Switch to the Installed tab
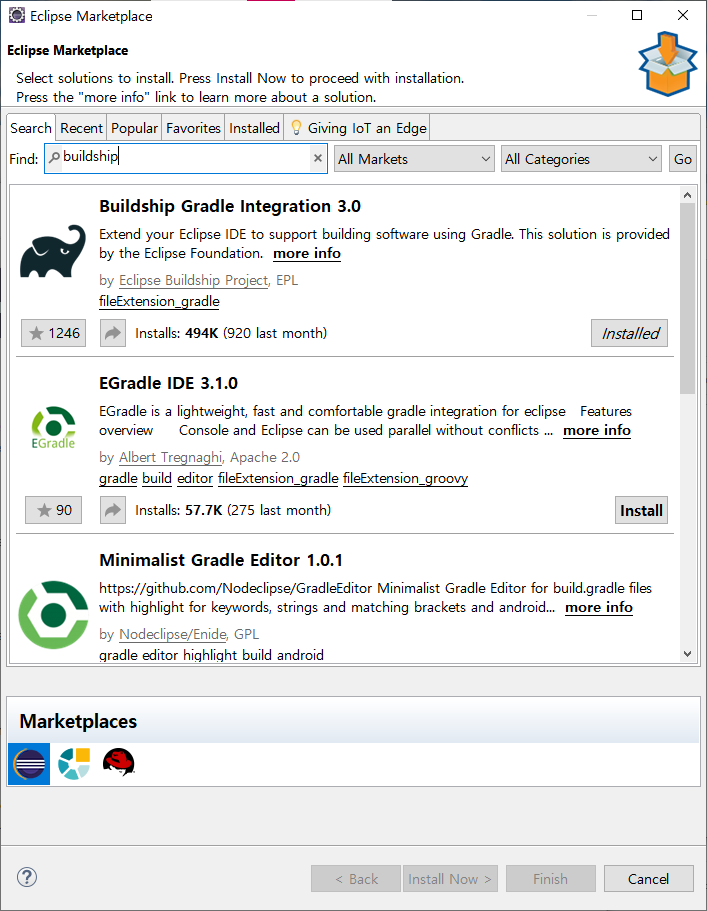The height and width of the screenshot is (911, 707). (x=254, y=128)
